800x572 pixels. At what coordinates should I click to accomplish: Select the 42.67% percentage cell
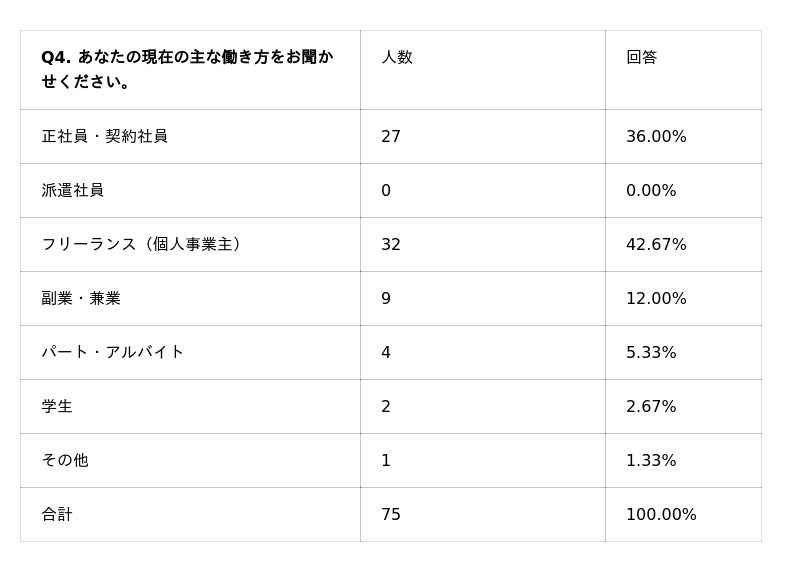point(656,244)
